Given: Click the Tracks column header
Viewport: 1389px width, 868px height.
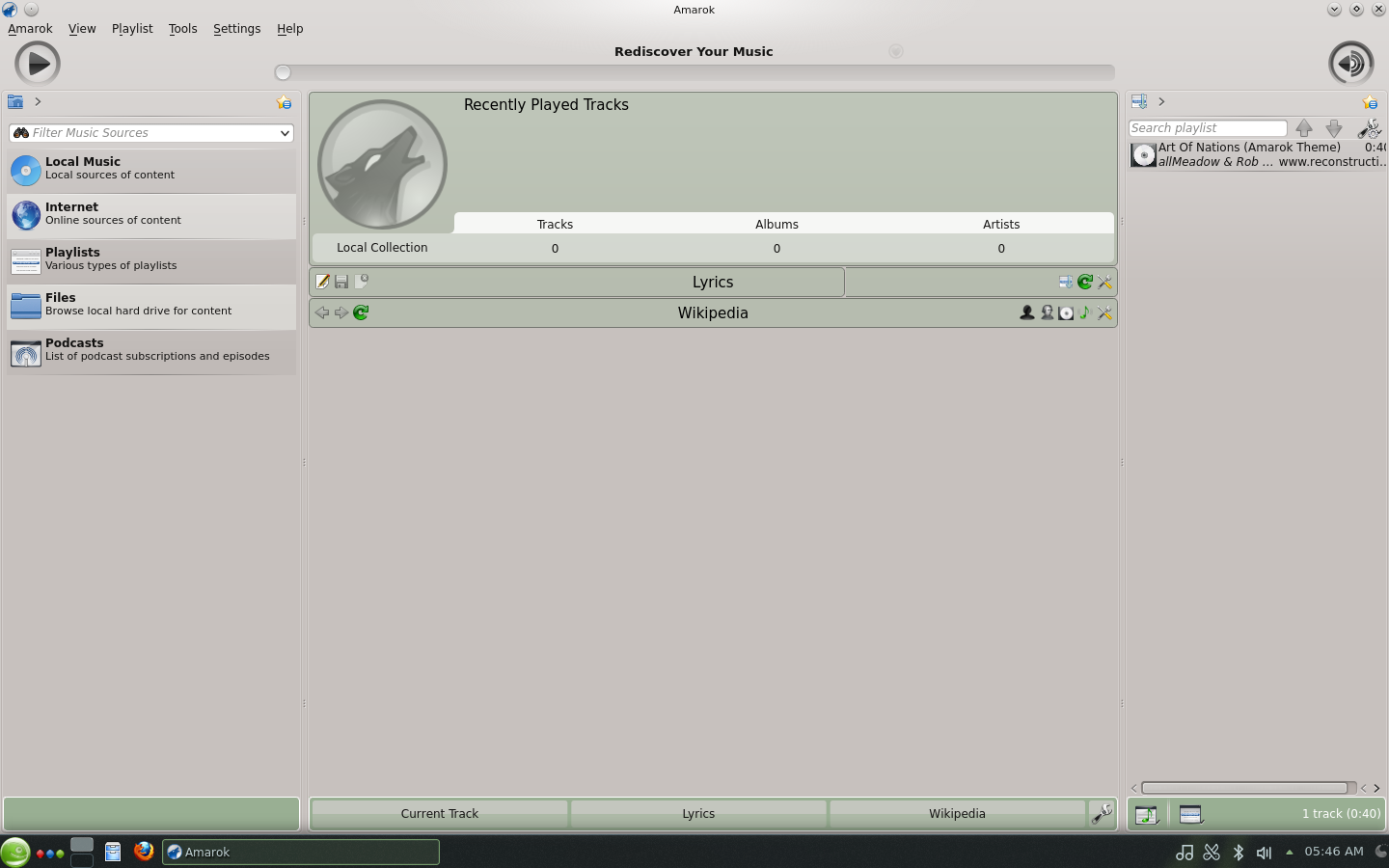Looking at the screenshot, I should (555, 224).
